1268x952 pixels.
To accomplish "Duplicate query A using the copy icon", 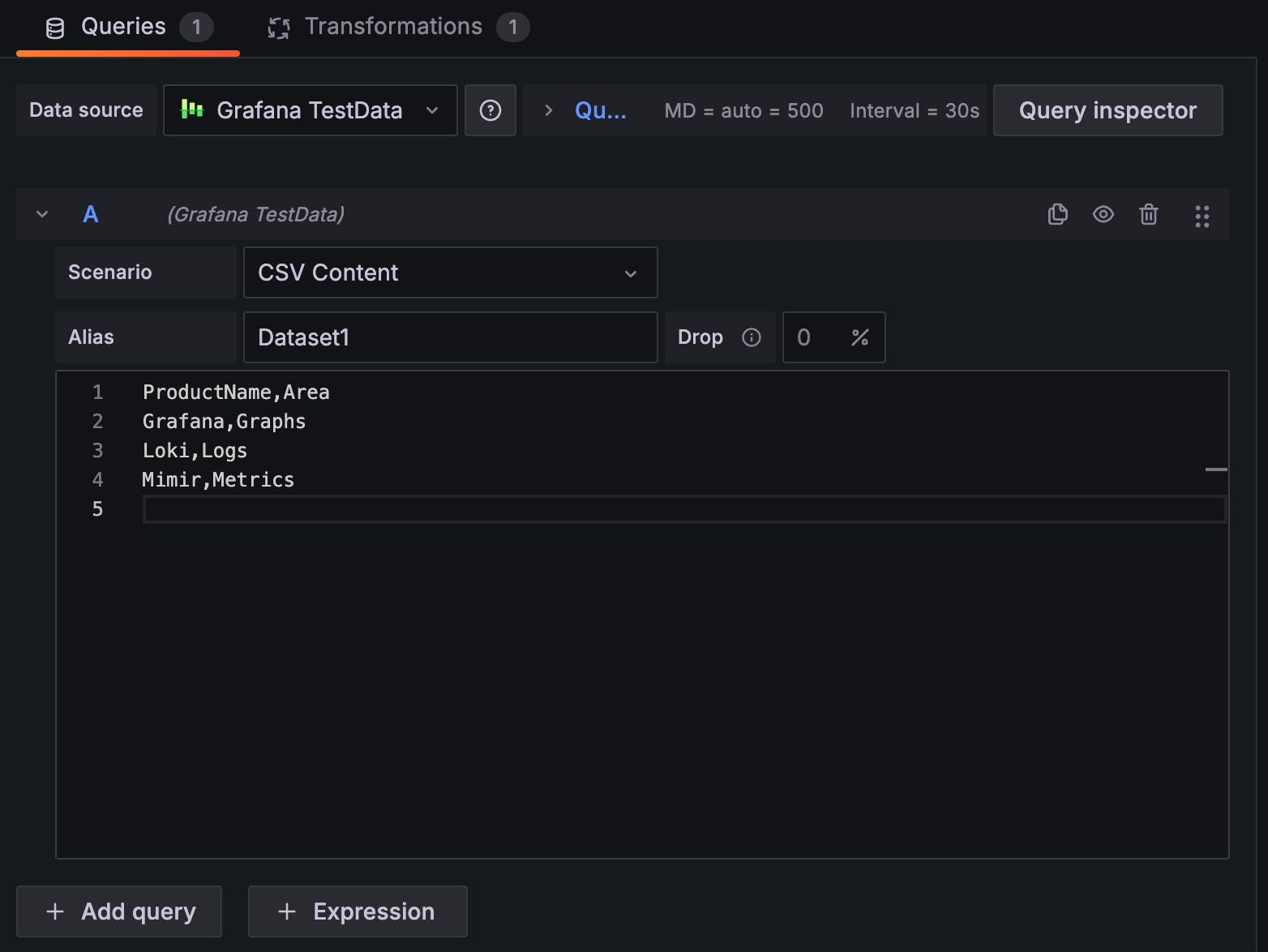I will (1057, 214).
